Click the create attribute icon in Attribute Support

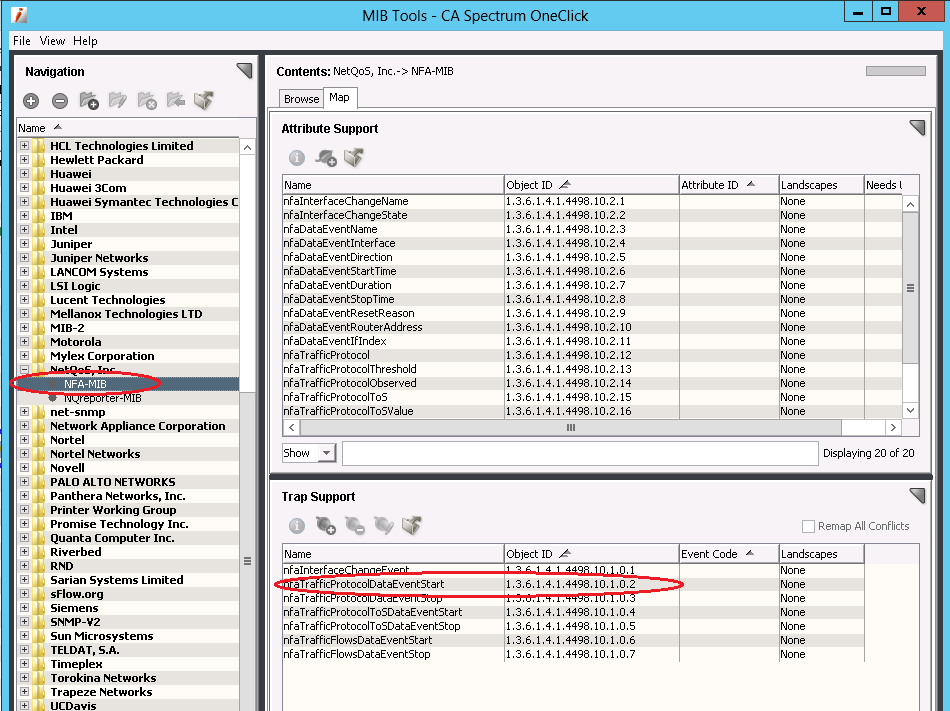pyautogui.click(x=326, y=158)
